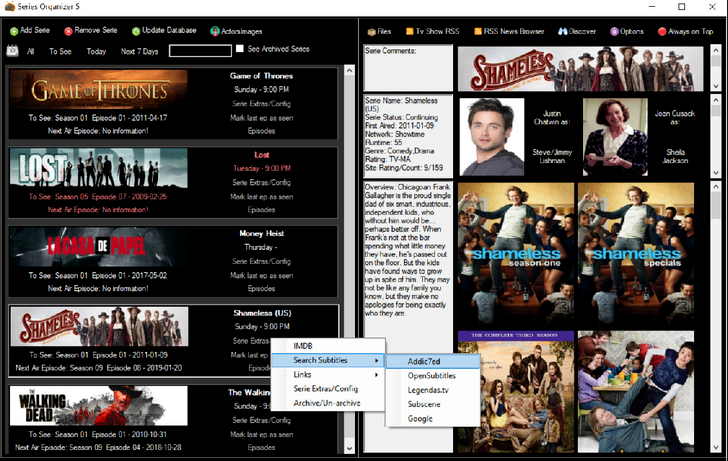Screen dimensions: 728x461
Task: Click the Update Database icon
Action: (136, 31)
